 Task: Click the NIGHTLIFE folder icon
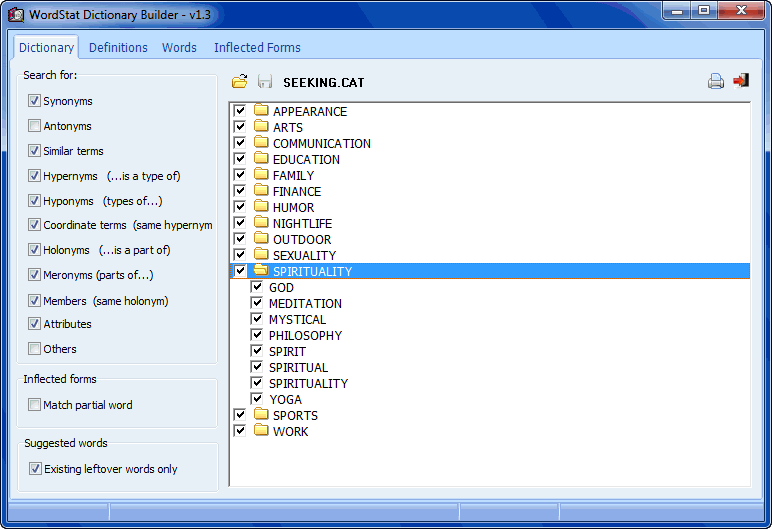click(x=261, y=222)
